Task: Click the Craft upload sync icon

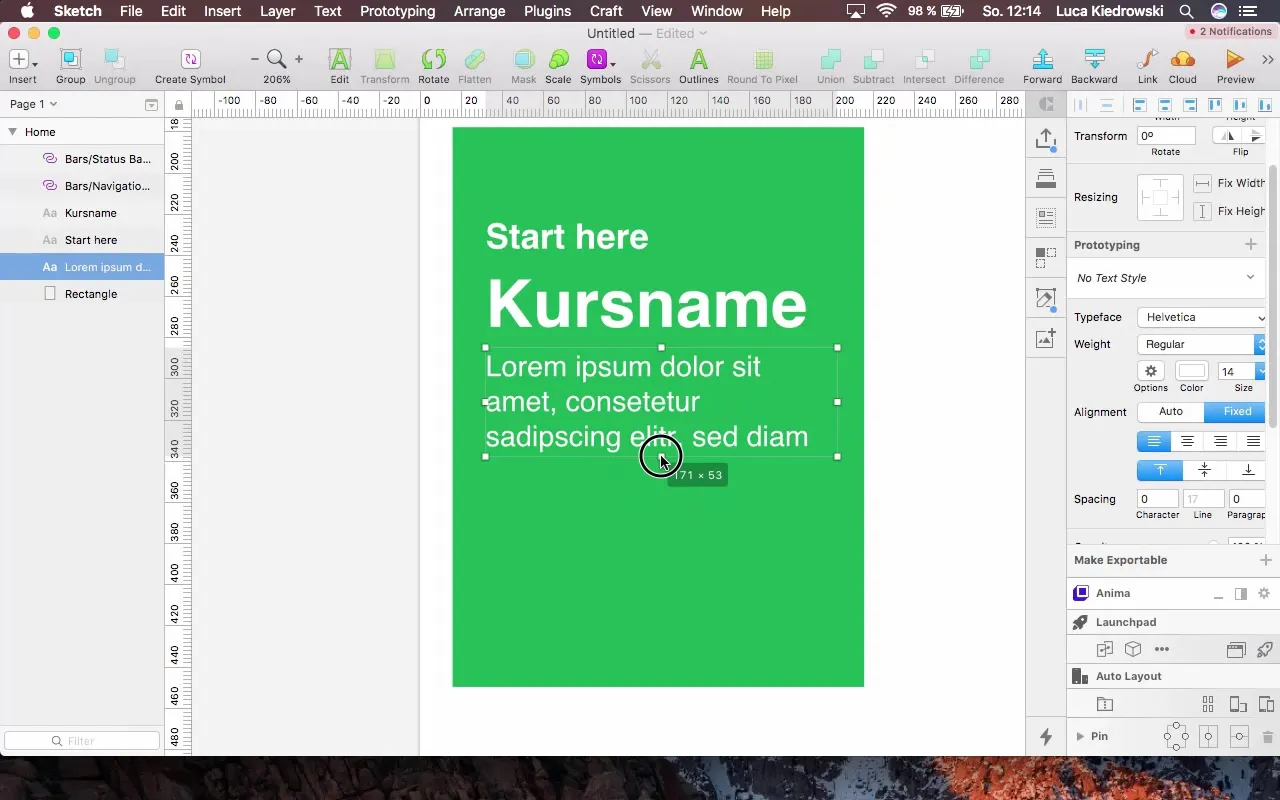Action: click(1046, 139)
